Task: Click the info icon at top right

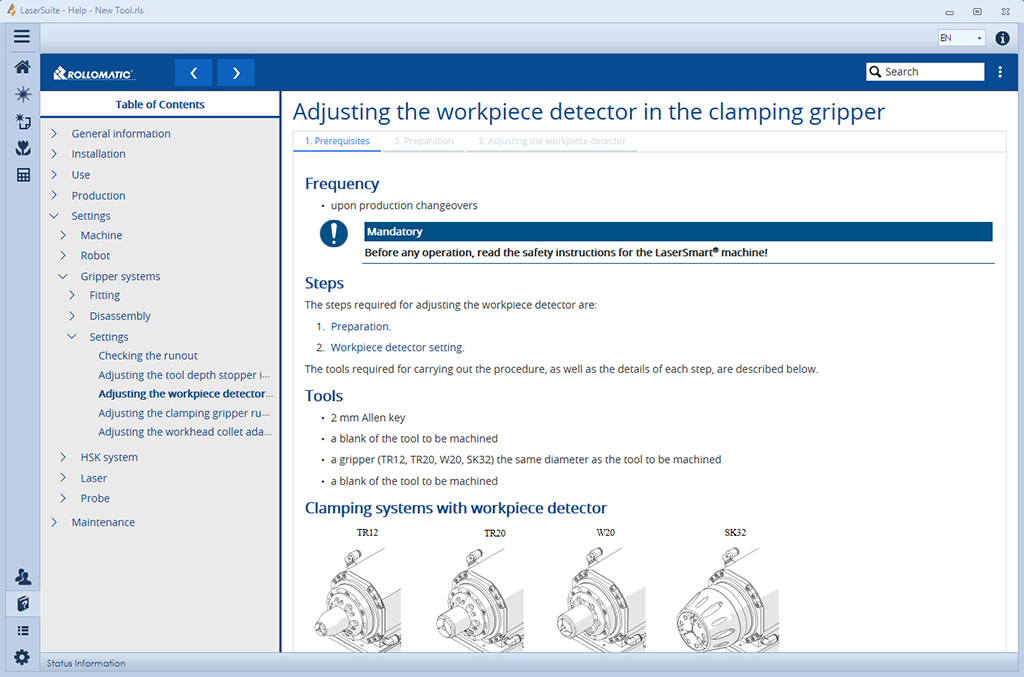Action: tap(1002, 39)
